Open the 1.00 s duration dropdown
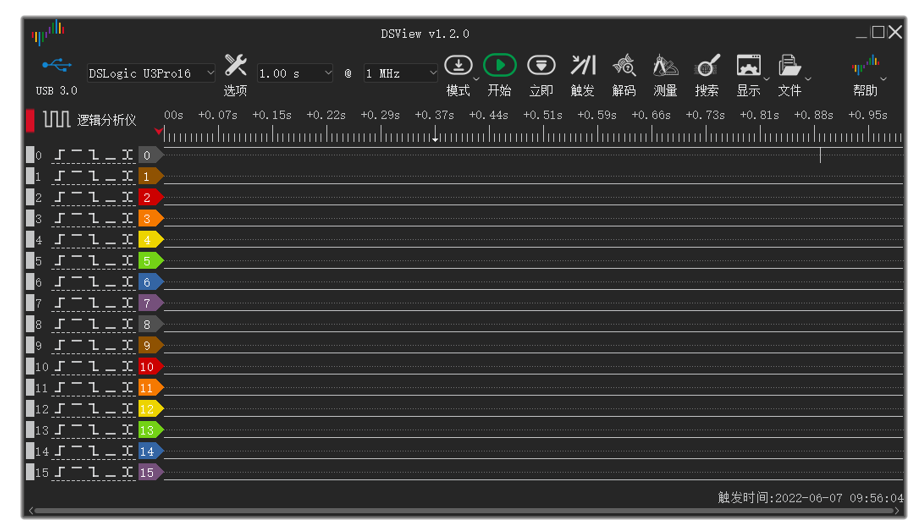The width and height of the screenshot is (920, 529). (295, 73)
